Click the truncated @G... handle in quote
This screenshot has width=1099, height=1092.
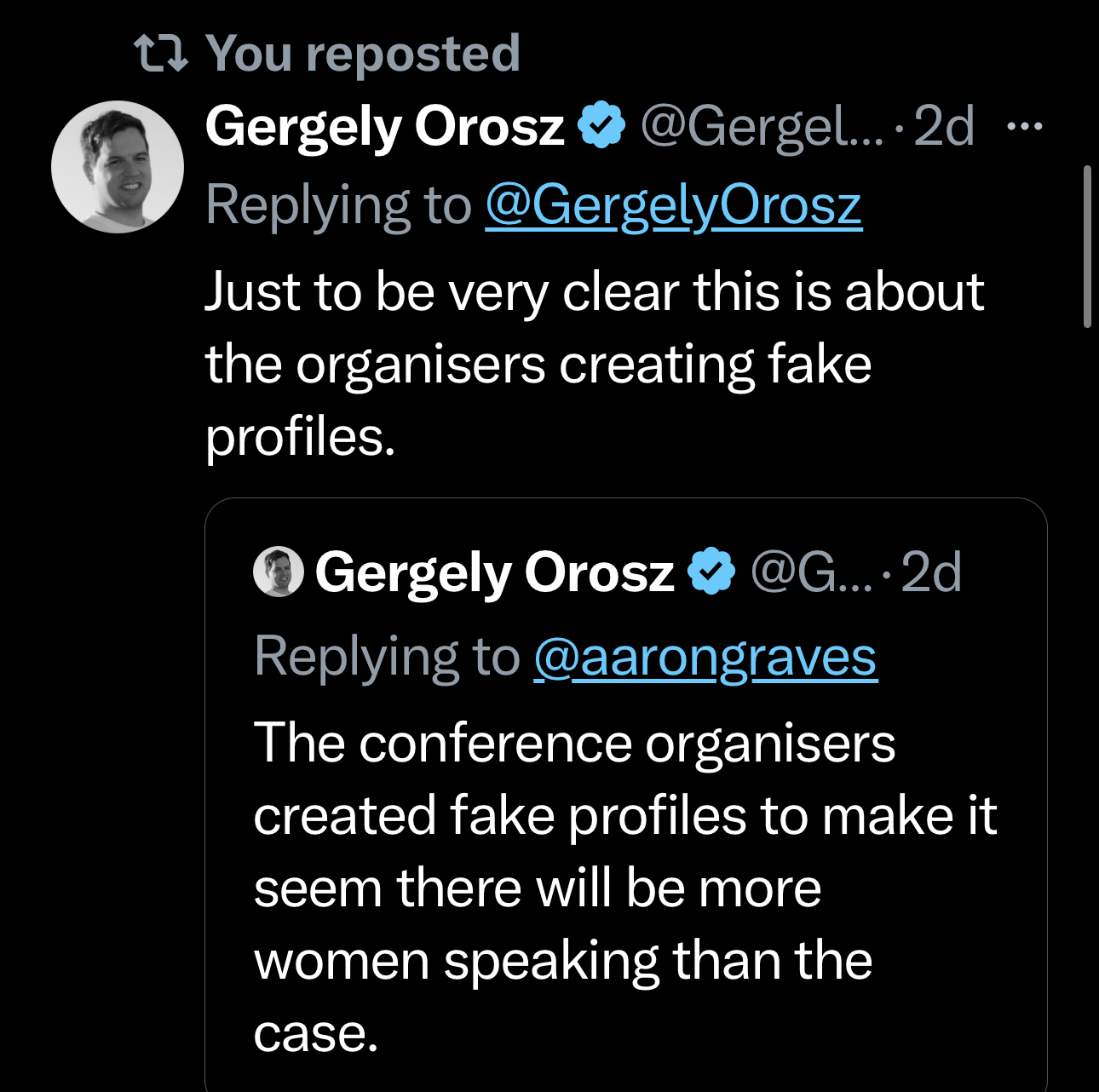tap(811, 572)
